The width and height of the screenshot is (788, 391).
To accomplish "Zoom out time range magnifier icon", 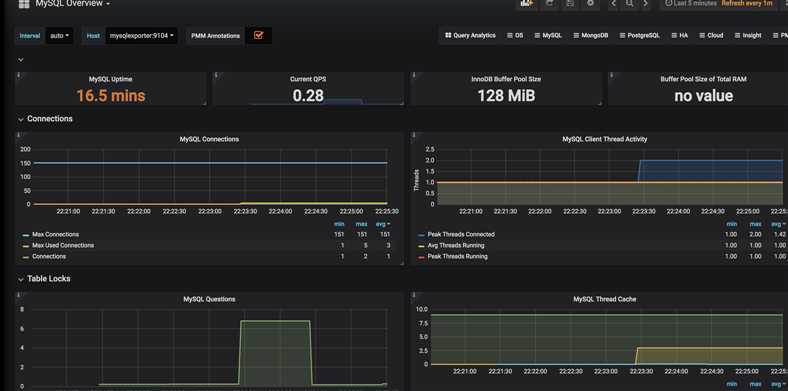I will click(x=629, y=4).
